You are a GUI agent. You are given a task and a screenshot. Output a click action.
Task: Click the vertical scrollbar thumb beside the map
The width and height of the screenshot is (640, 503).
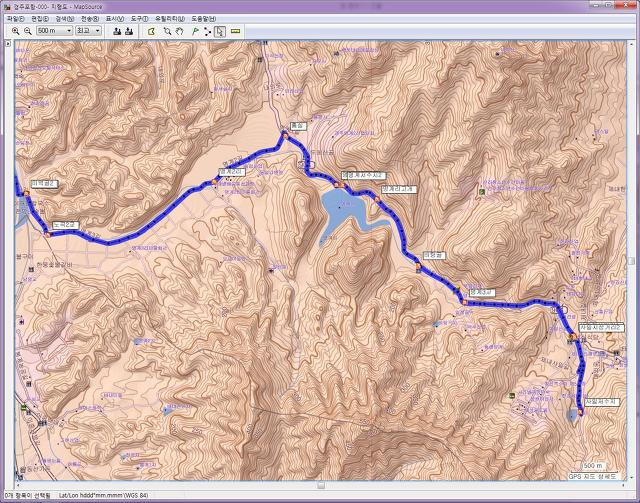(631, 261)
